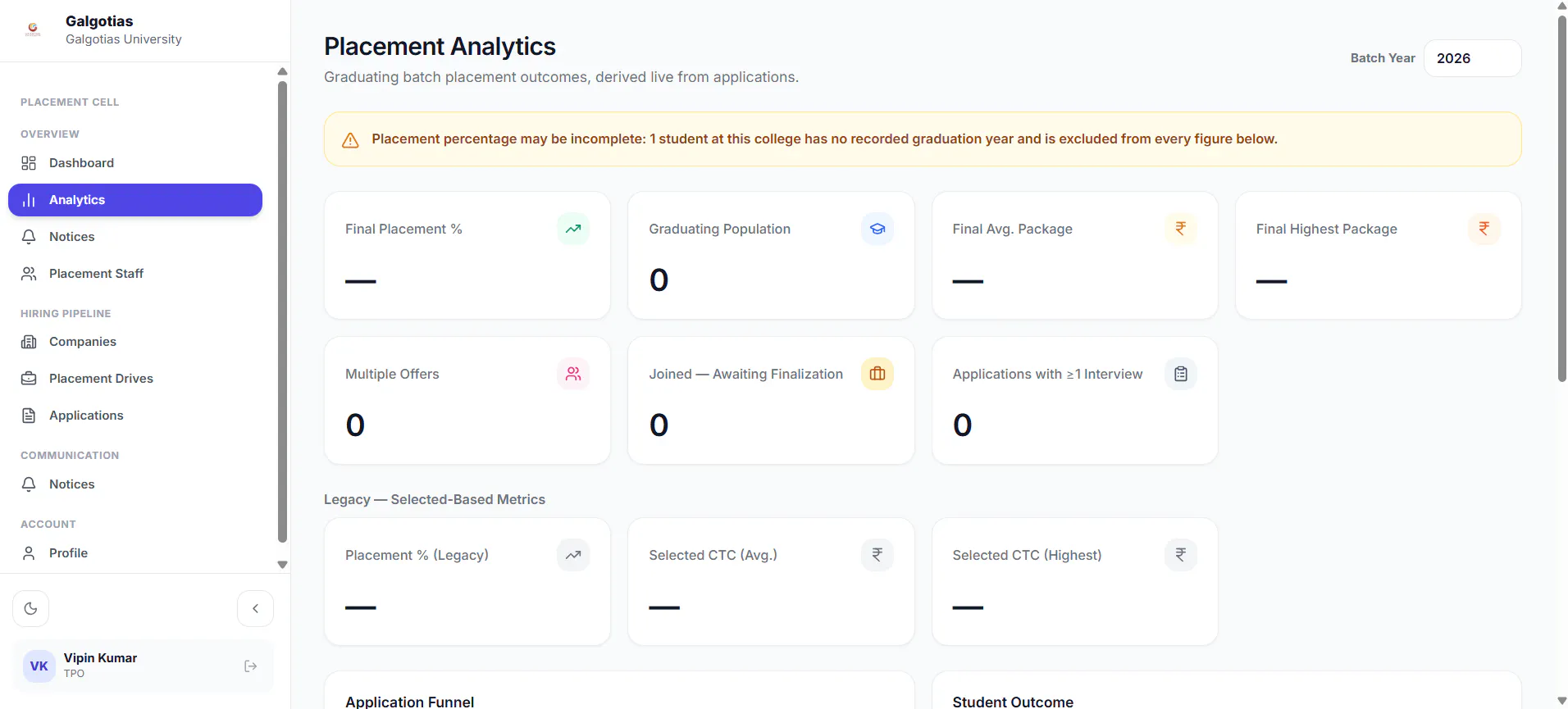Image resolution: width=1568 pixels, height=709 pixels.
Task: Click the logout icon beside Vipin Kumar
Action: pos(251,666)
